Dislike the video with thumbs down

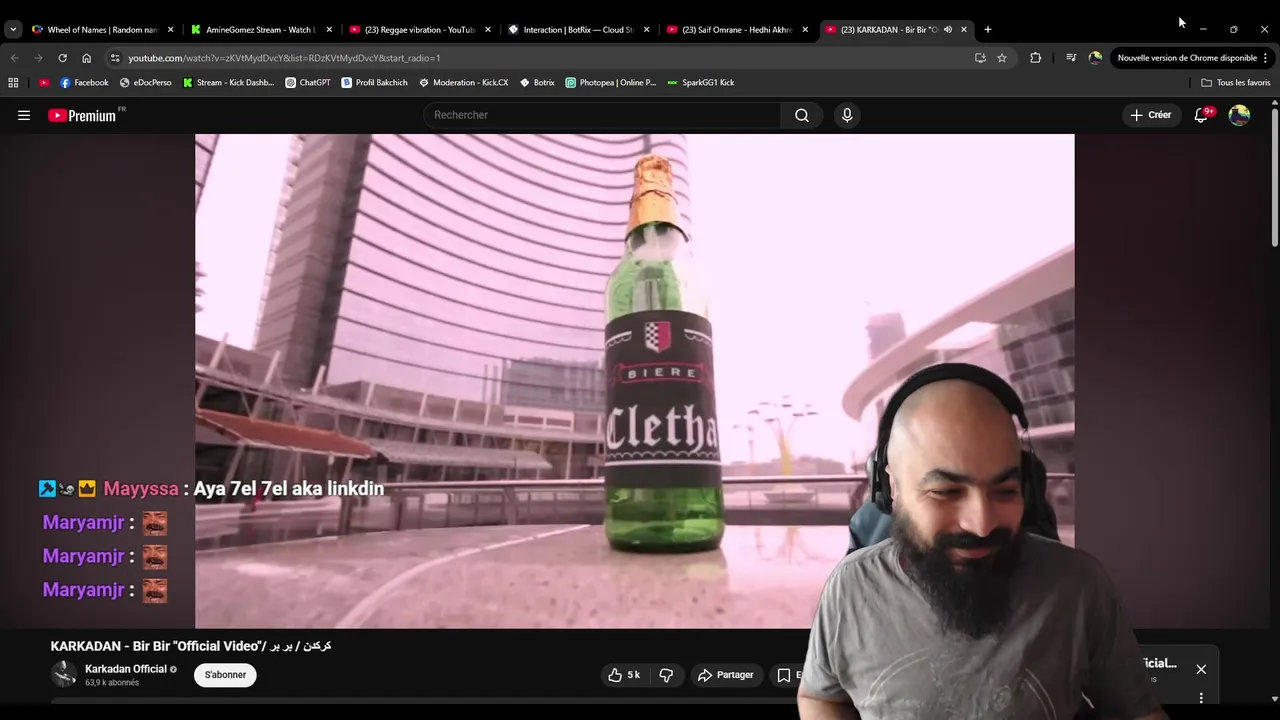(666, 675)
